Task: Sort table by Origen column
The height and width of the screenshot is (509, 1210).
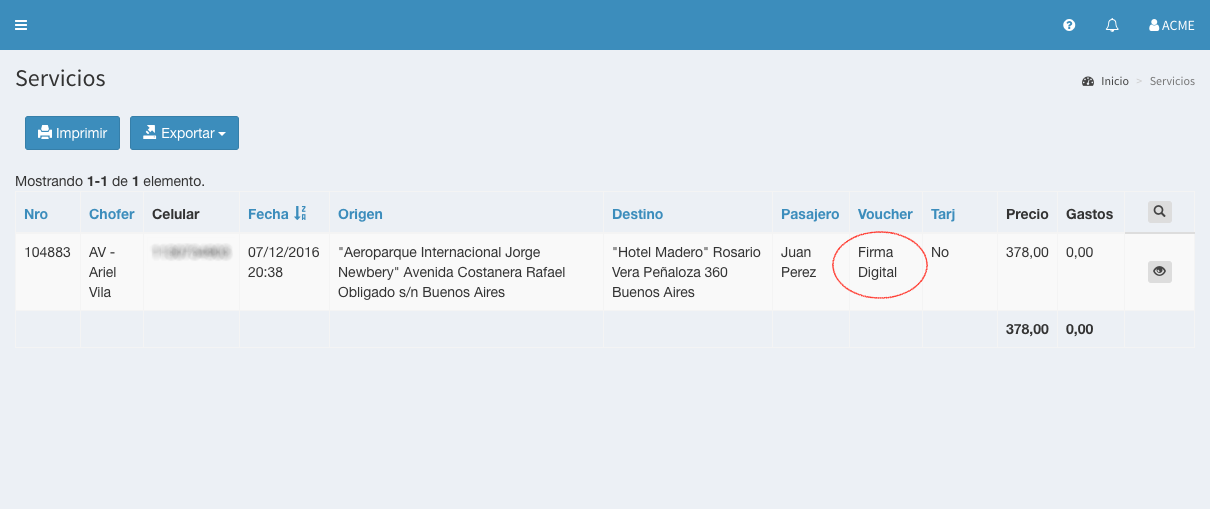Action: coord(360,214)
